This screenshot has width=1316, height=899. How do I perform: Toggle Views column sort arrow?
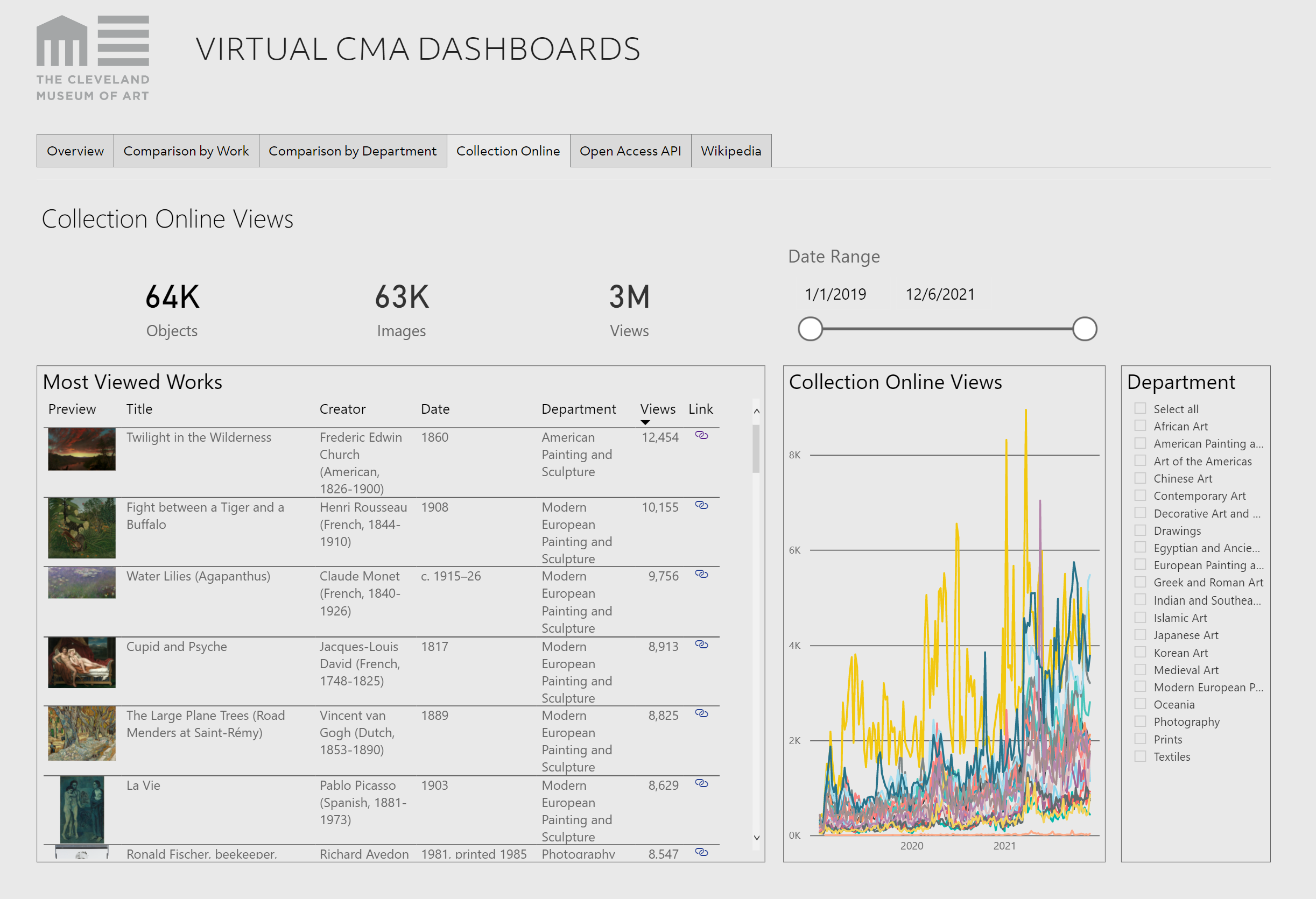click(x=645, y=422)
